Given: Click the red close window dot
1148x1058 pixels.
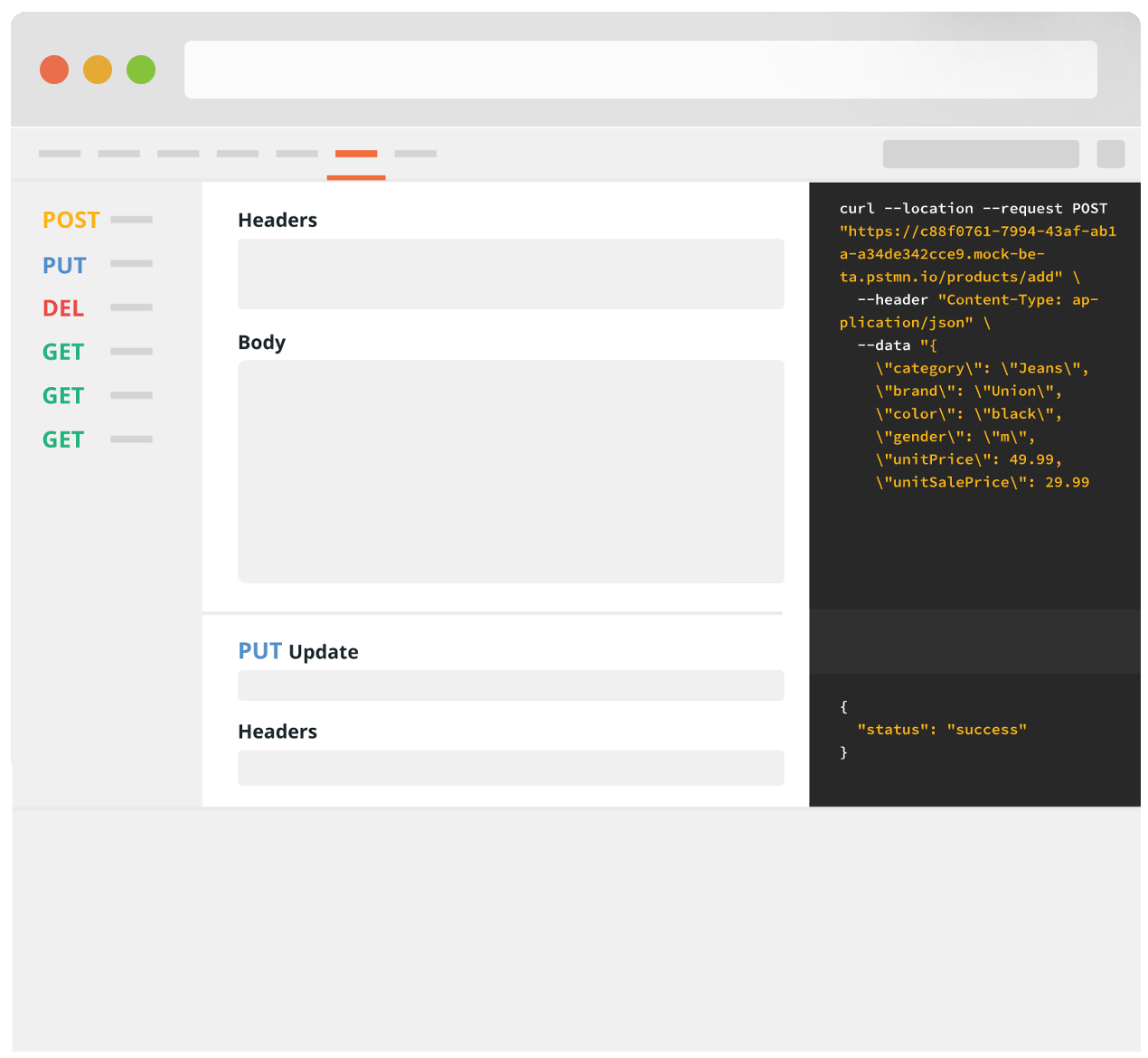Looking at the screenshot, I should (54, 70).
